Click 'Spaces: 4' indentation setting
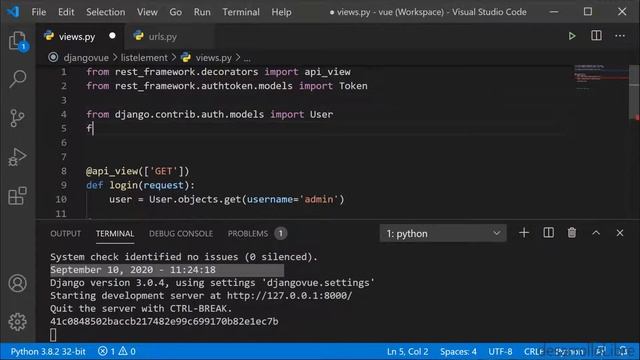This screenshot has height=360, width=640. coord(458,351)
